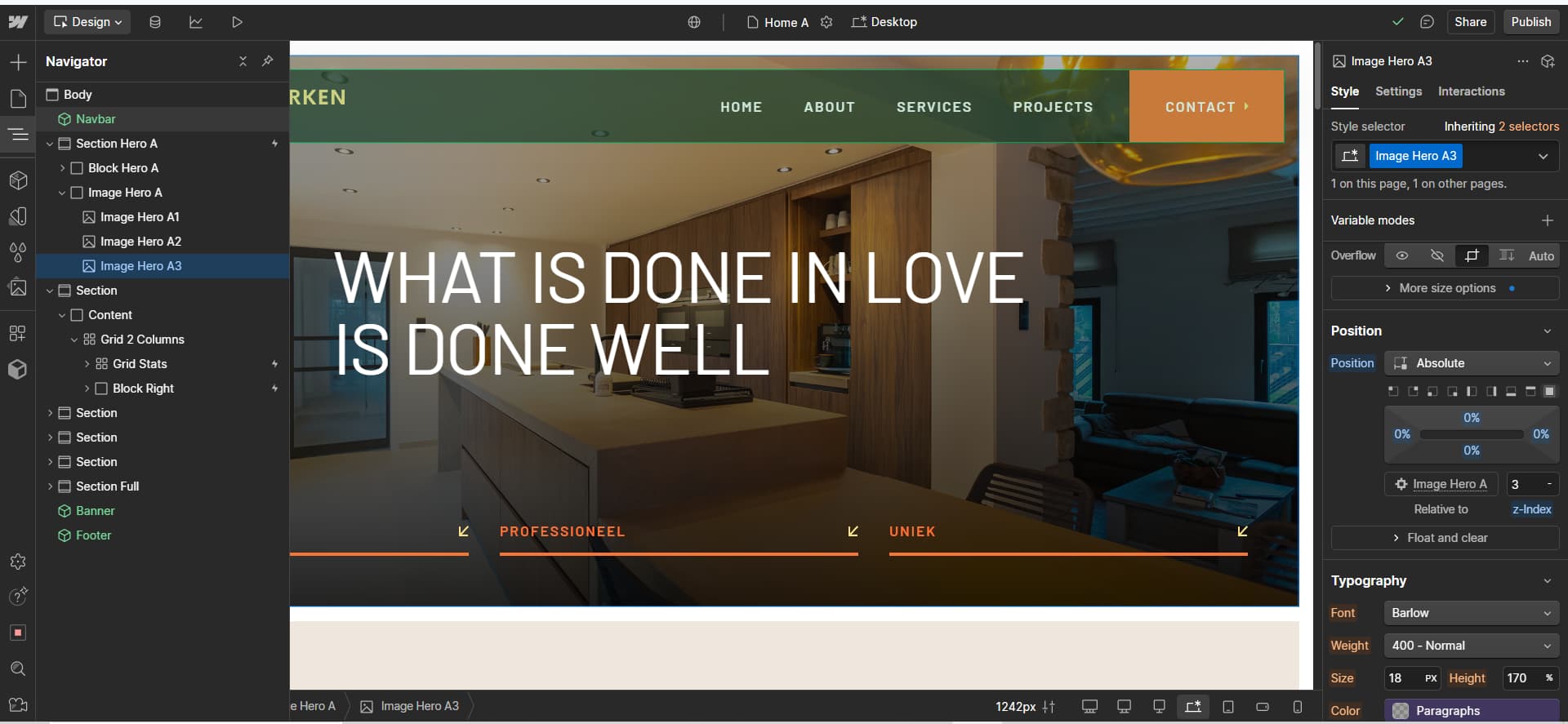Open the Search magnifier icon

(x=18, y=668)
